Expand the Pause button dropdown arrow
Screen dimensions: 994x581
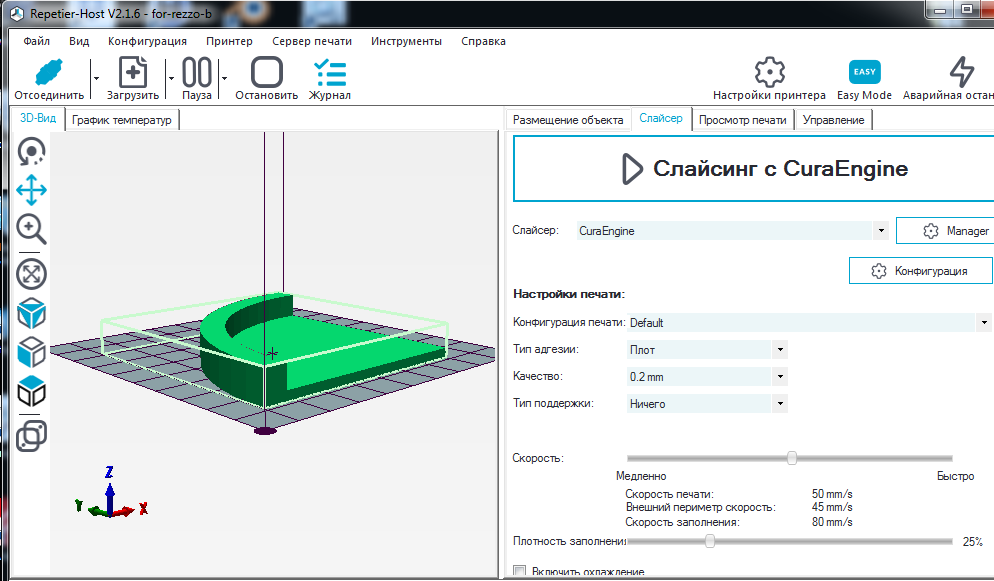pyautogui.click(x=224, y=79)
